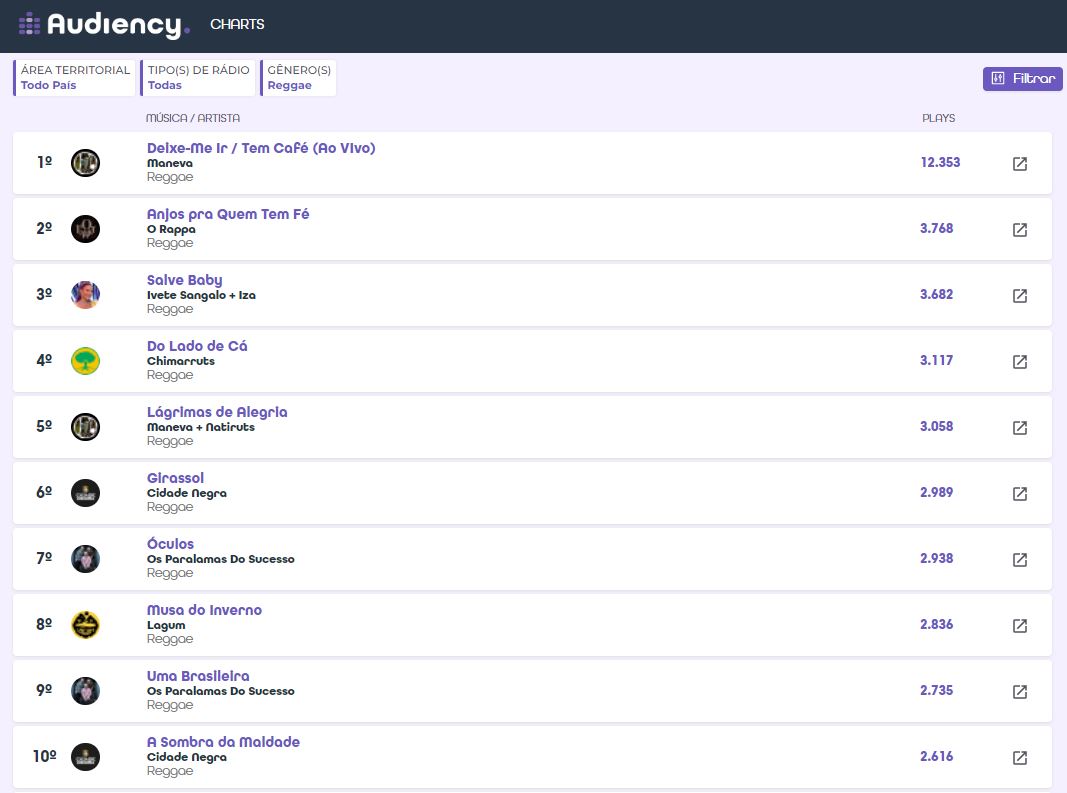Click the PLAYS column header
The height and width of the screenshot is (793, 1067).
pos(938,118)
